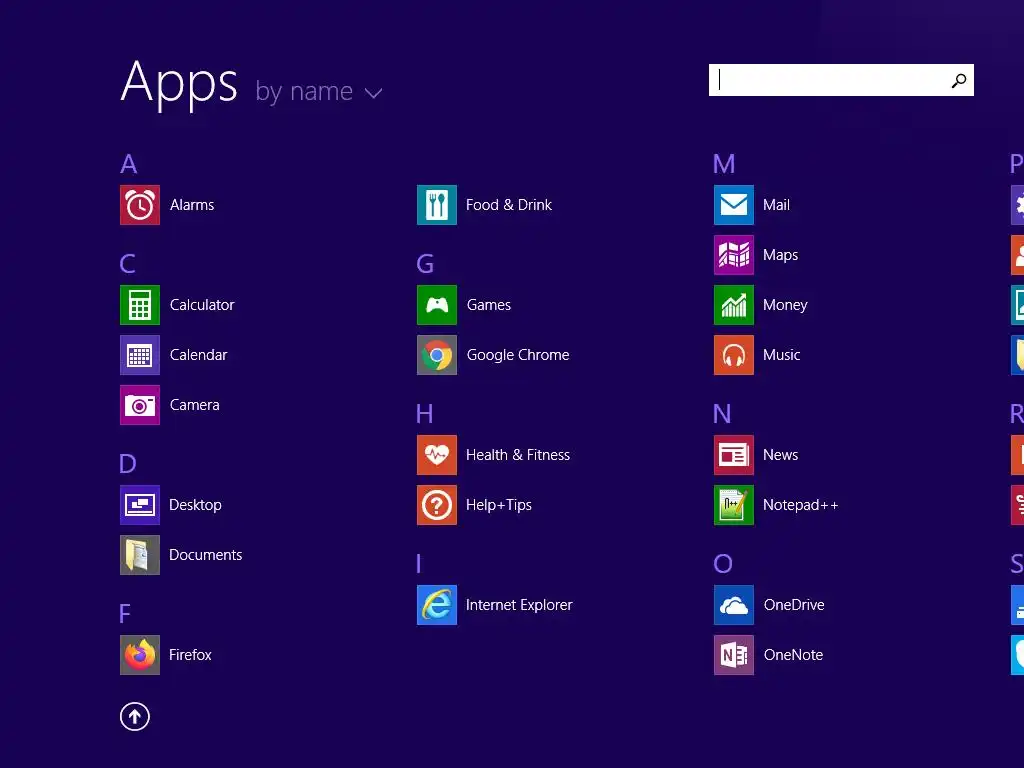Open the Food & Drink app icon
This screenshot has height=768, width=1024.
pyautogui.click(x=437, y=205)
